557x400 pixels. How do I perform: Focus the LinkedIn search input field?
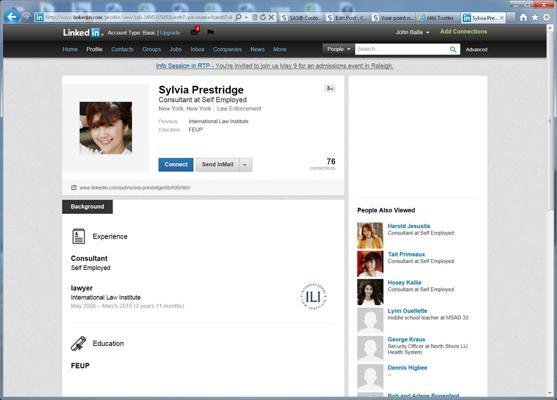(x=402, y=49)
